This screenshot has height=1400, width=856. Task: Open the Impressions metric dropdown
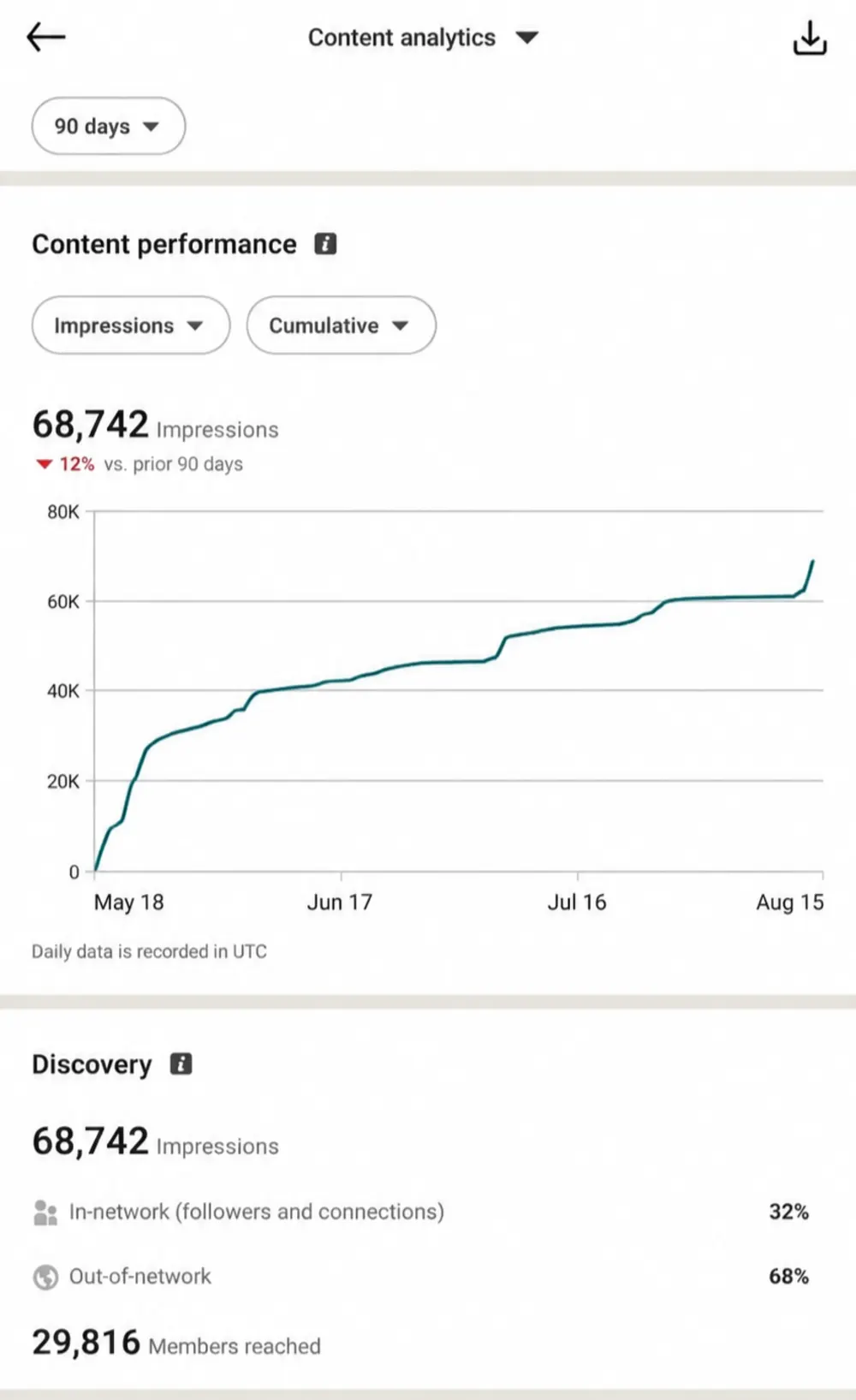coord(131,325)
